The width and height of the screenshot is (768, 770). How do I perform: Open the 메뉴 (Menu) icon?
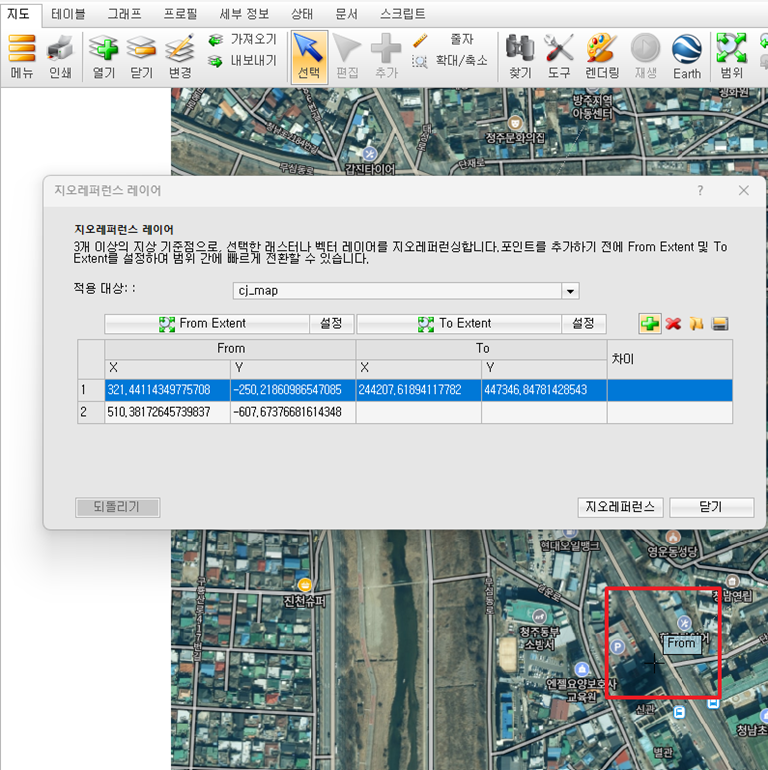coord(22,57)
